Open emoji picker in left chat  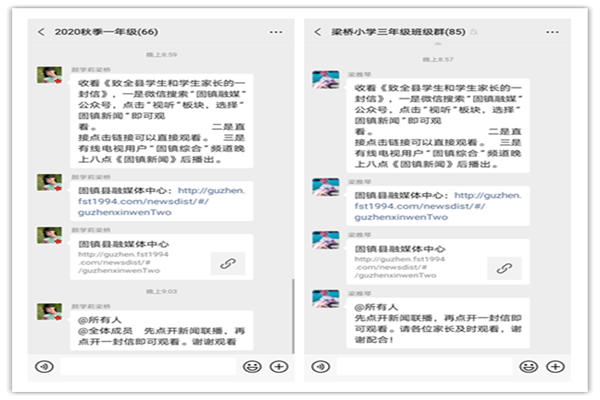[x=251, y=366]
